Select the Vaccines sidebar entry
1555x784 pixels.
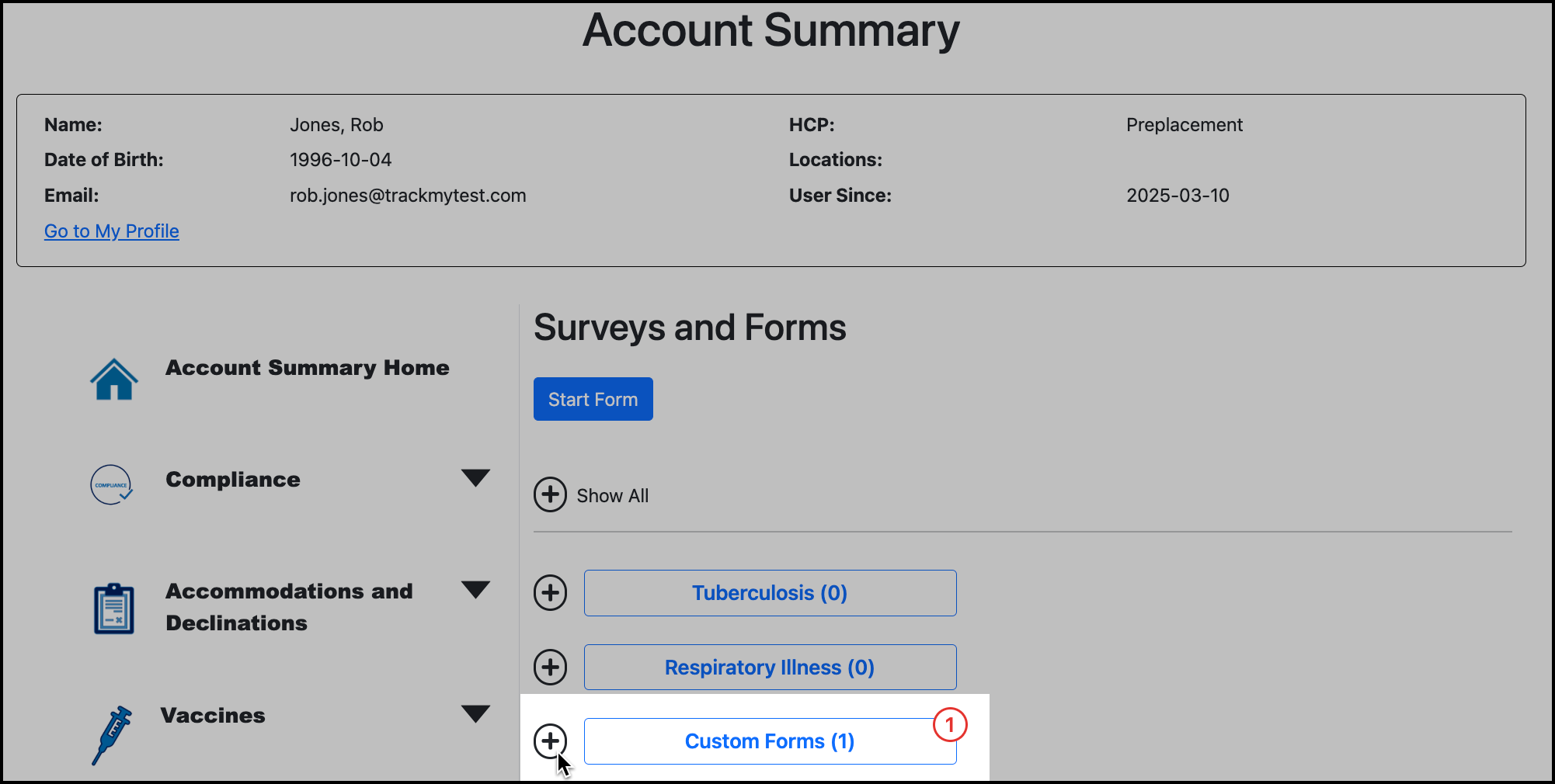(x=212, y=715)
